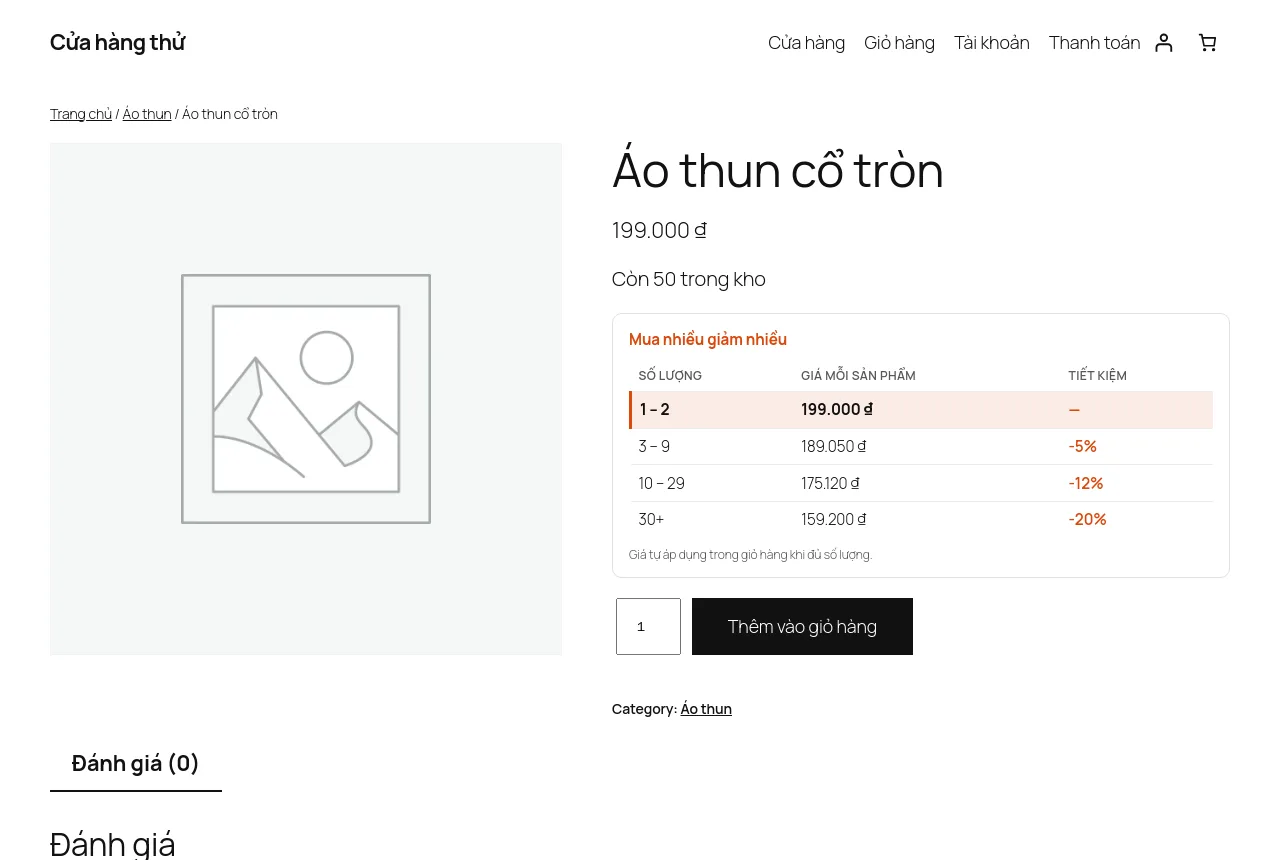Click the Thêm vào giỏ hàng button
This screenshot has width=1280, height=860.
tap(802, 627)
